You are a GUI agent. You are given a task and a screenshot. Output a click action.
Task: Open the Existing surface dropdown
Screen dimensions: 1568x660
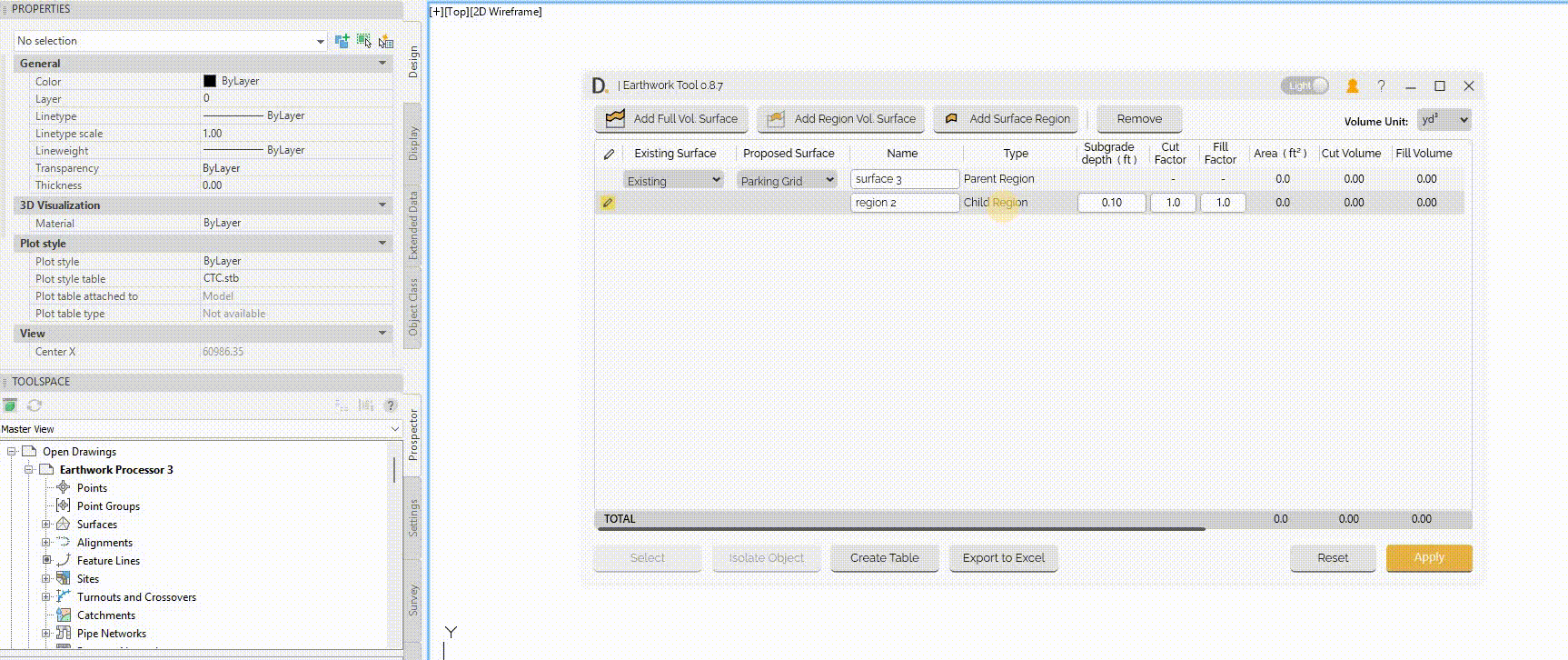tap(673, 180)
